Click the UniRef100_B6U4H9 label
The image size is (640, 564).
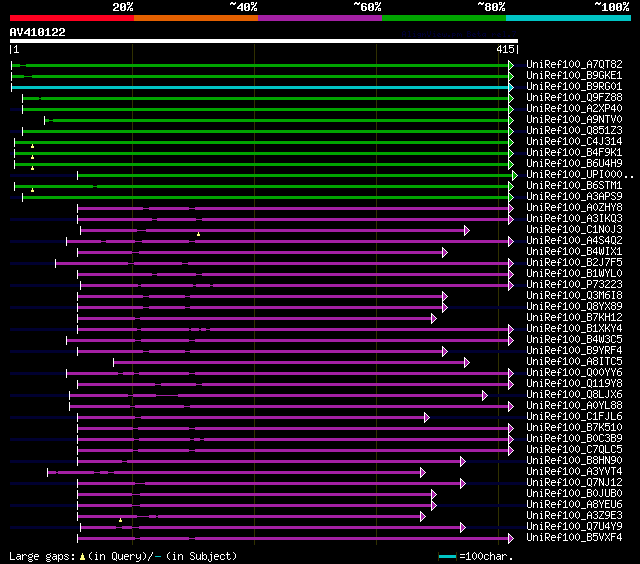(574, 164)
